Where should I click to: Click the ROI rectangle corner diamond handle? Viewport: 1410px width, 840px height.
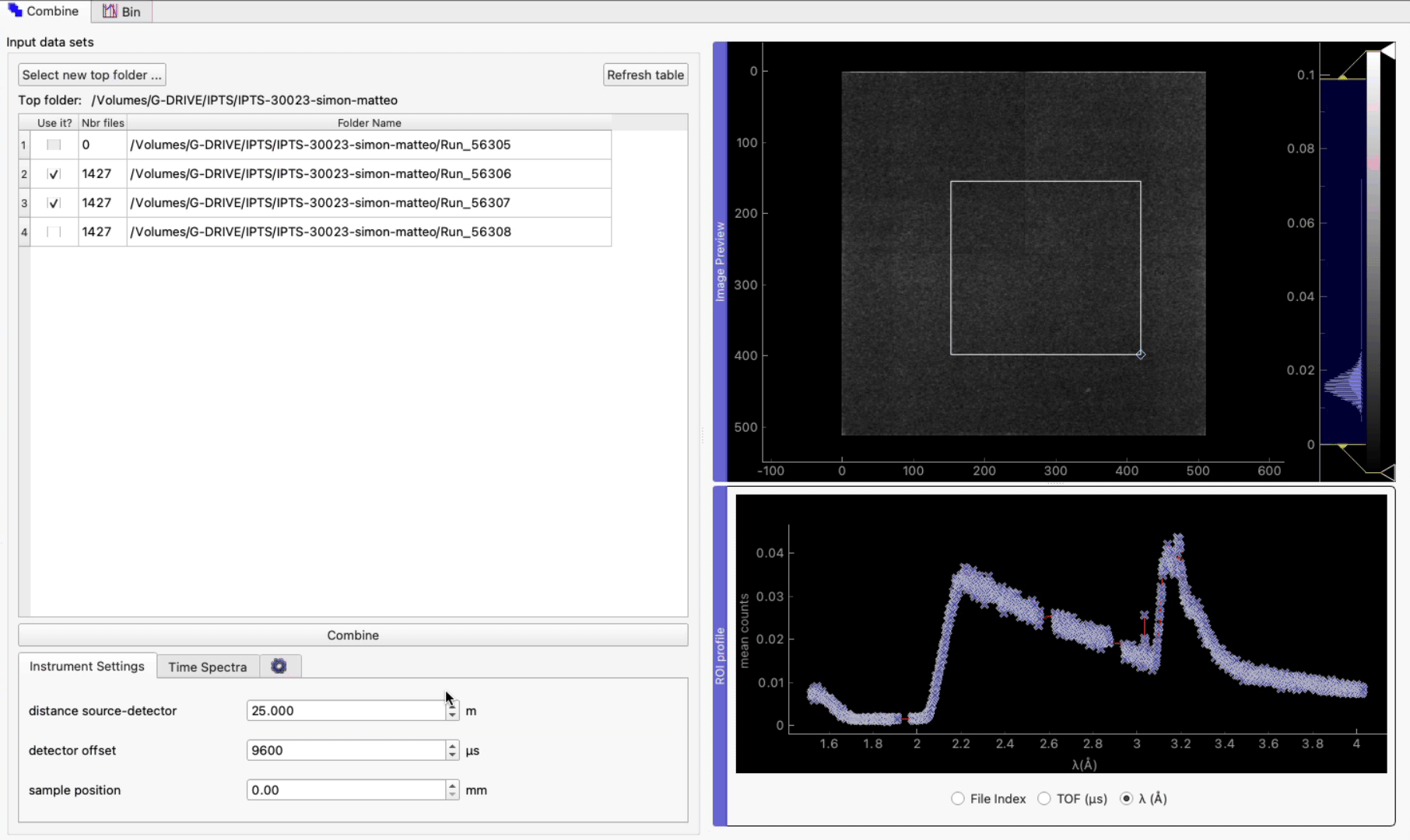tap(1141, 355)
